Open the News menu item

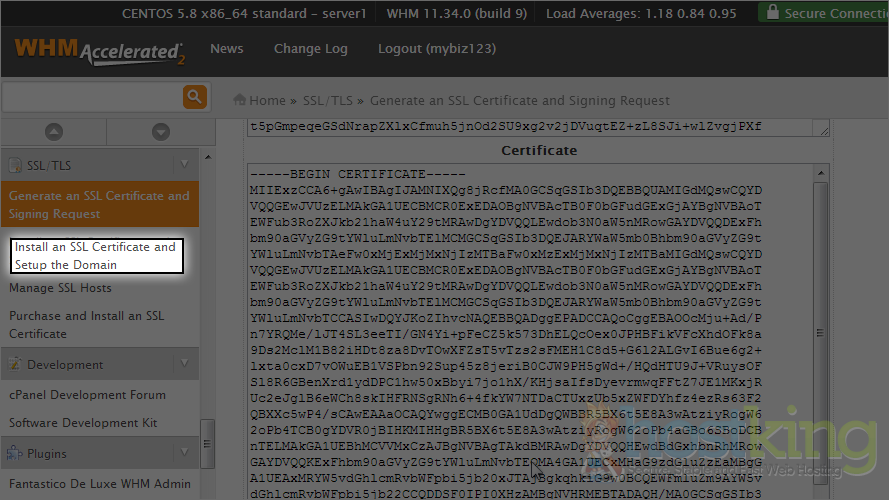tap(226, 49)
